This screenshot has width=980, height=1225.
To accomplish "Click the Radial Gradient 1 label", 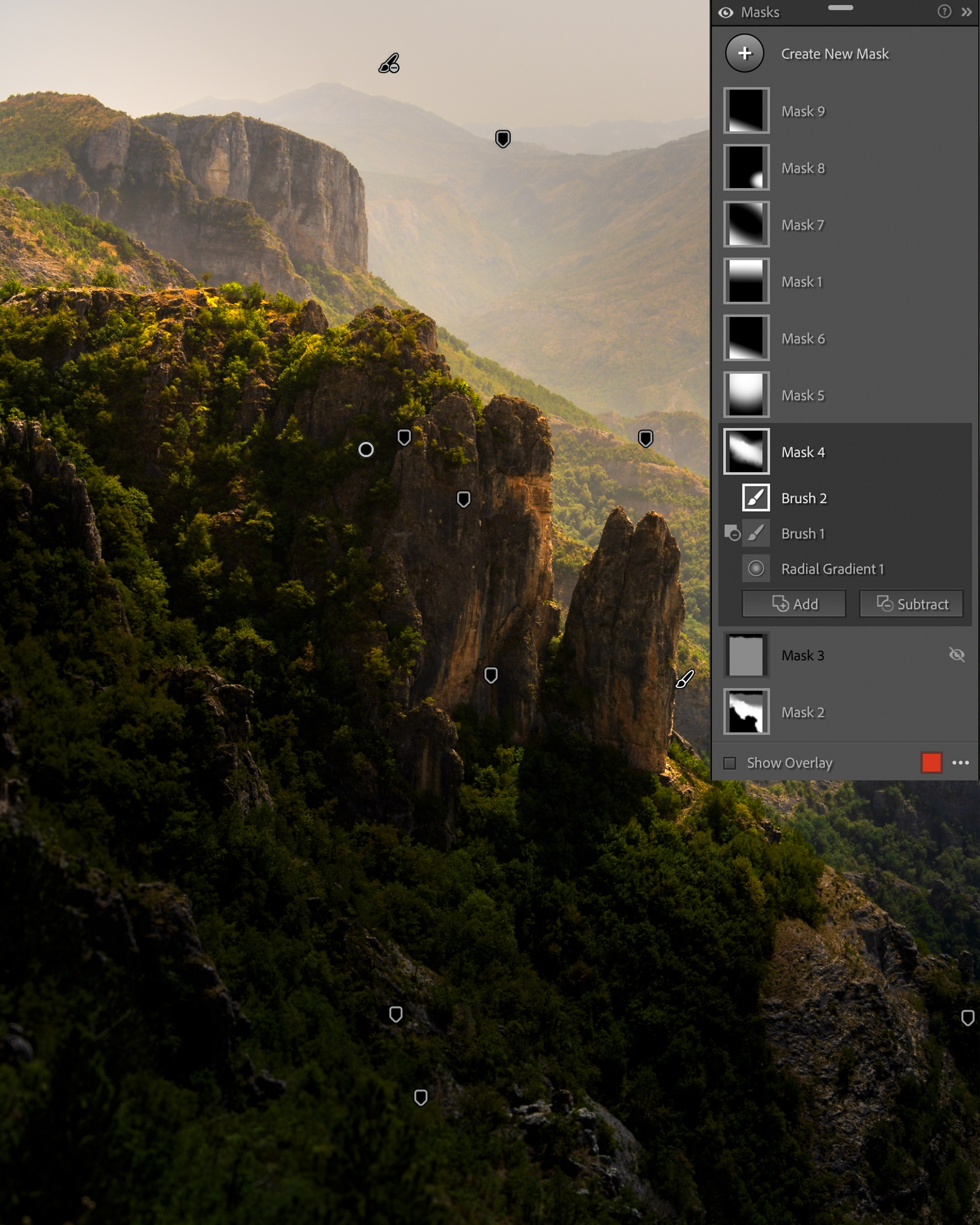I will 833,569.
